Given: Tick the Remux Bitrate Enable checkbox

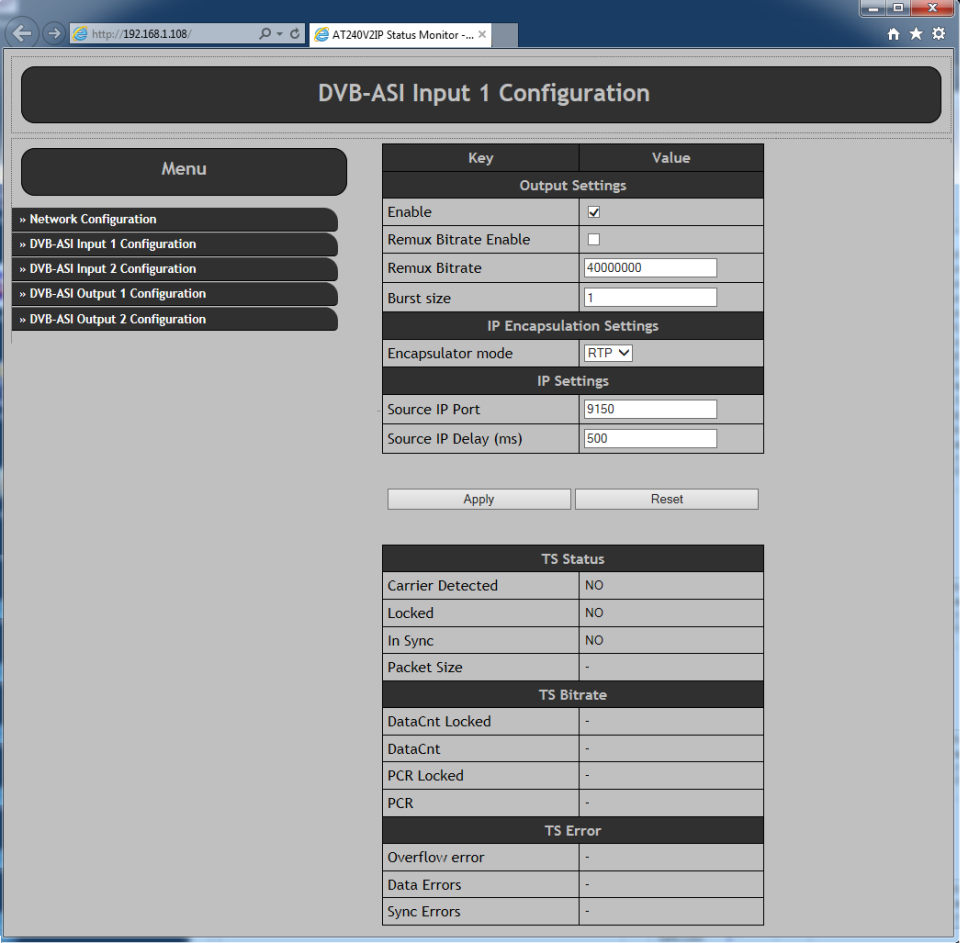Looking at the screenshot, I should pos(594,240).
